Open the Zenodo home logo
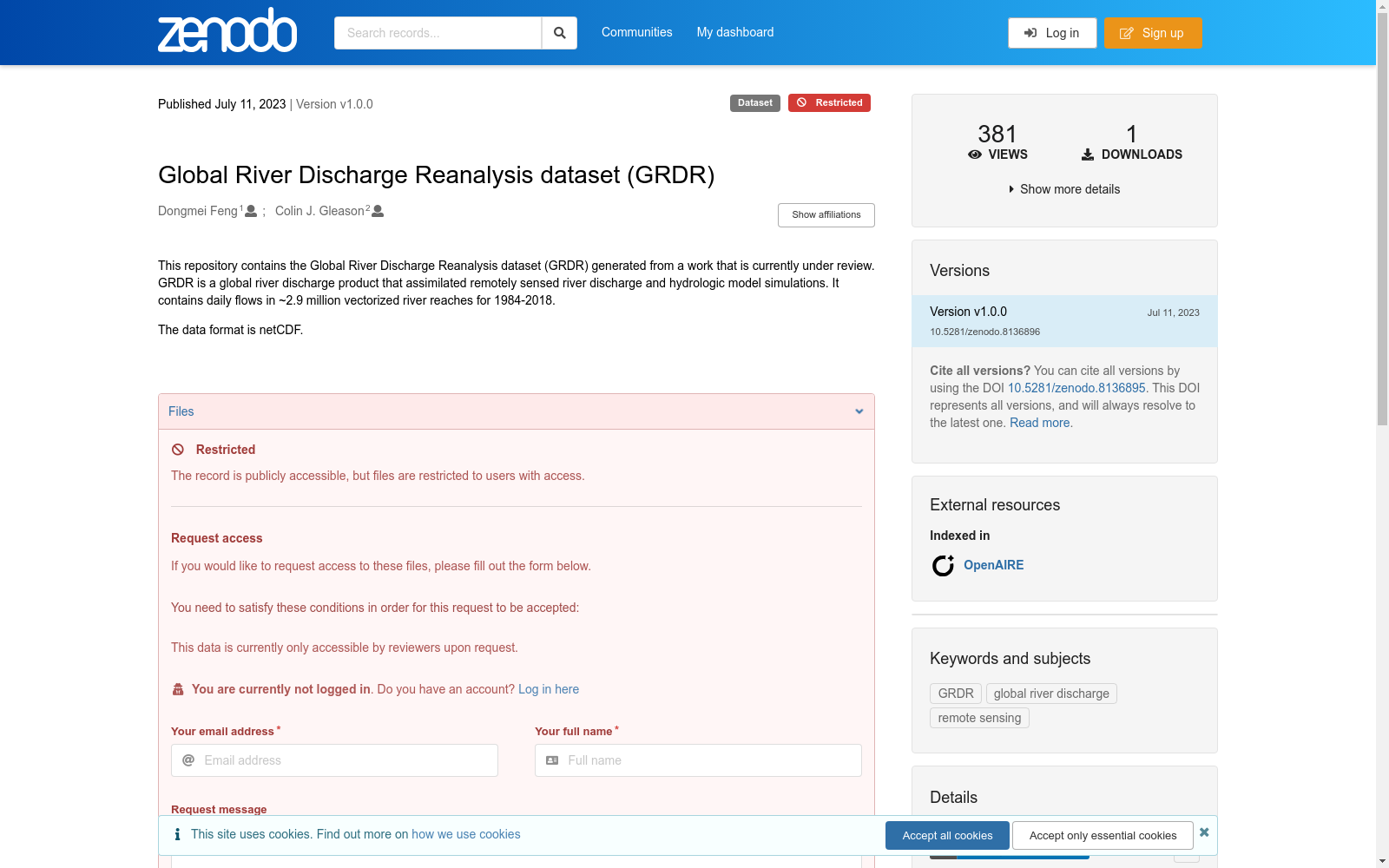Image resolution: width=1389 pixels, height=868 pixels. point(227,30)
